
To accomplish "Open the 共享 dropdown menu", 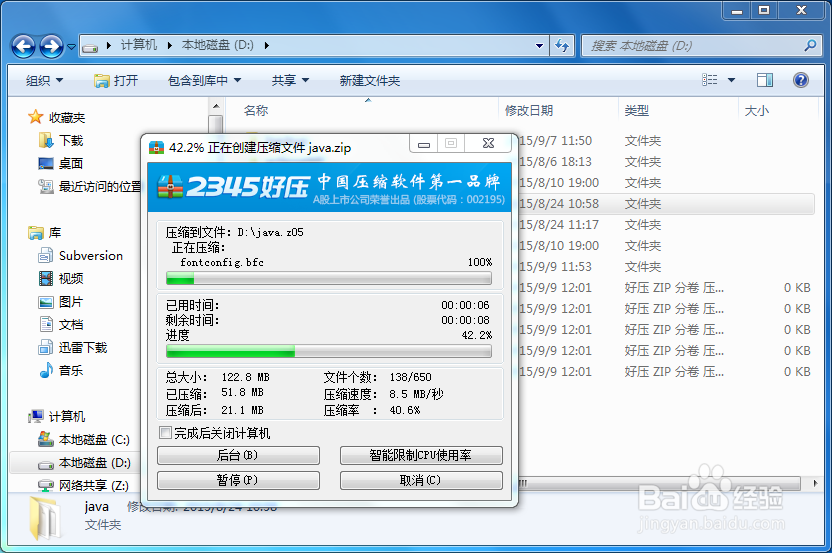I will pyautogui.click(x=290, y=81).
